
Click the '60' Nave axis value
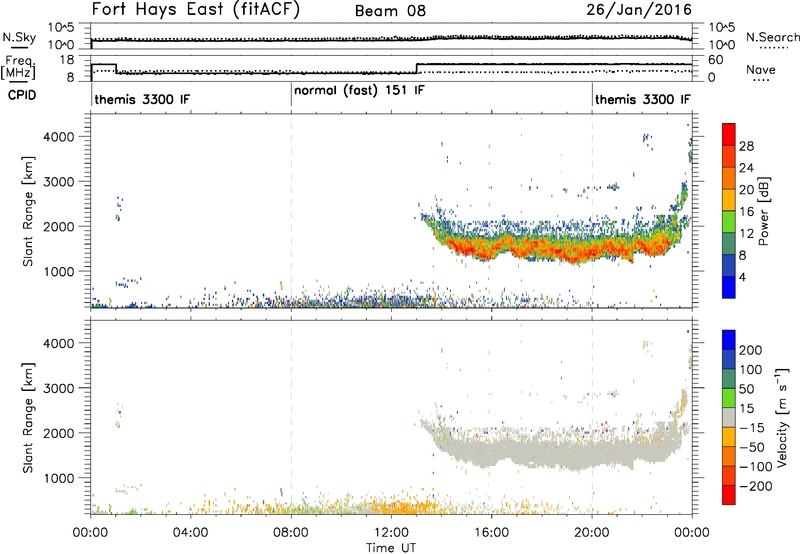[716, 60]
